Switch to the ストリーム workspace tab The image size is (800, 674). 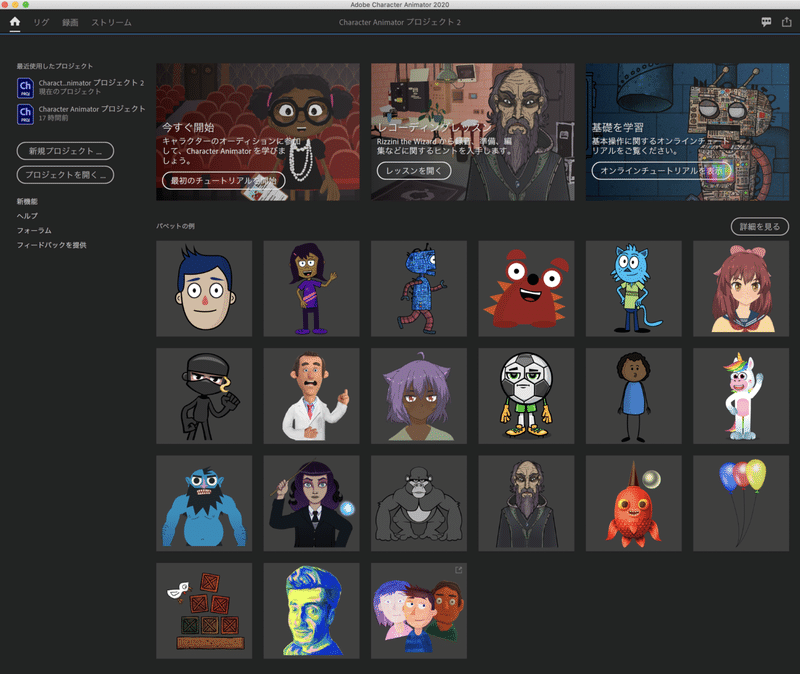click(111, 22)
